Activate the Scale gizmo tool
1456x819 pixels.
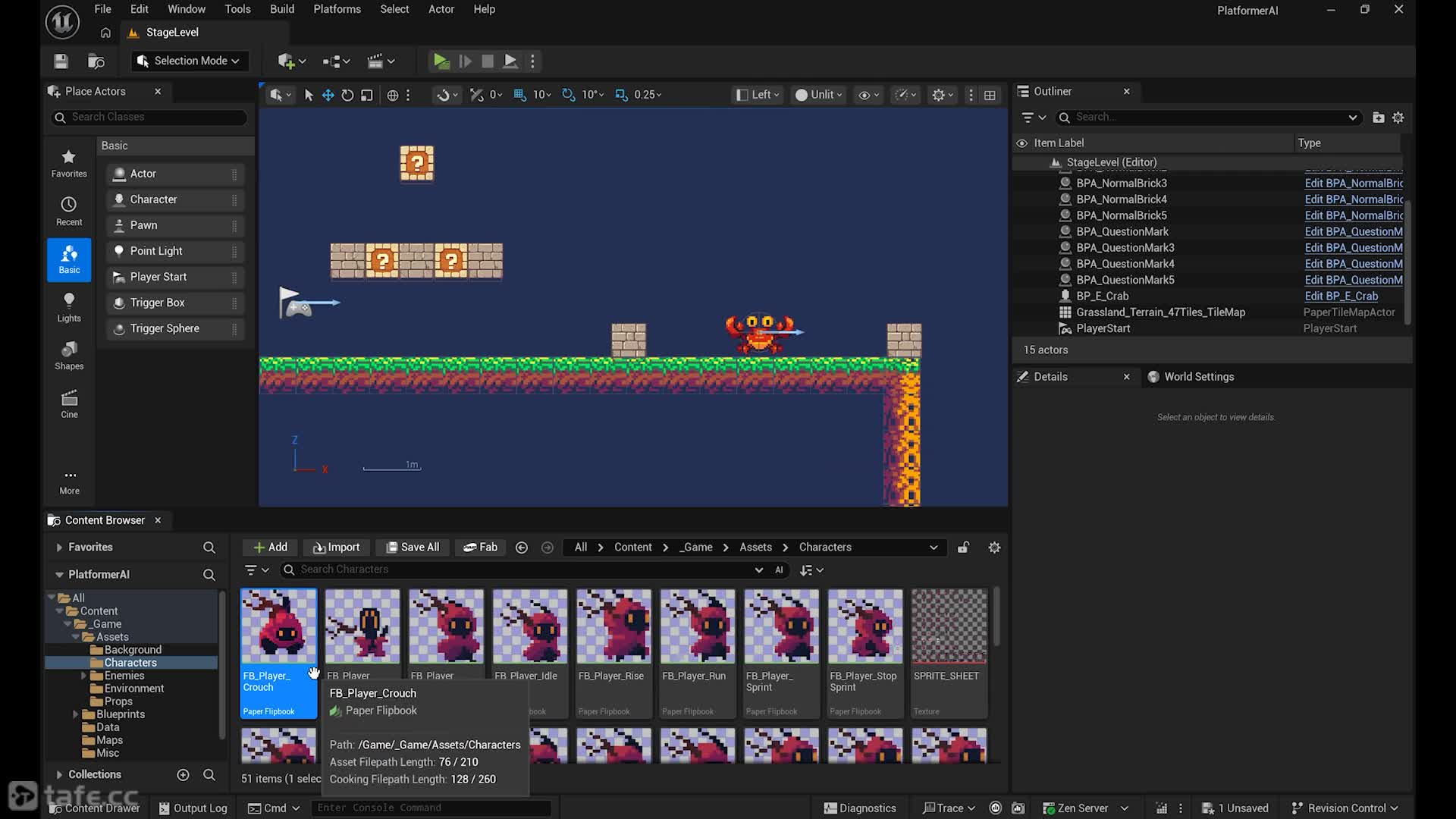pyautogui.click(x=367, y=95)
